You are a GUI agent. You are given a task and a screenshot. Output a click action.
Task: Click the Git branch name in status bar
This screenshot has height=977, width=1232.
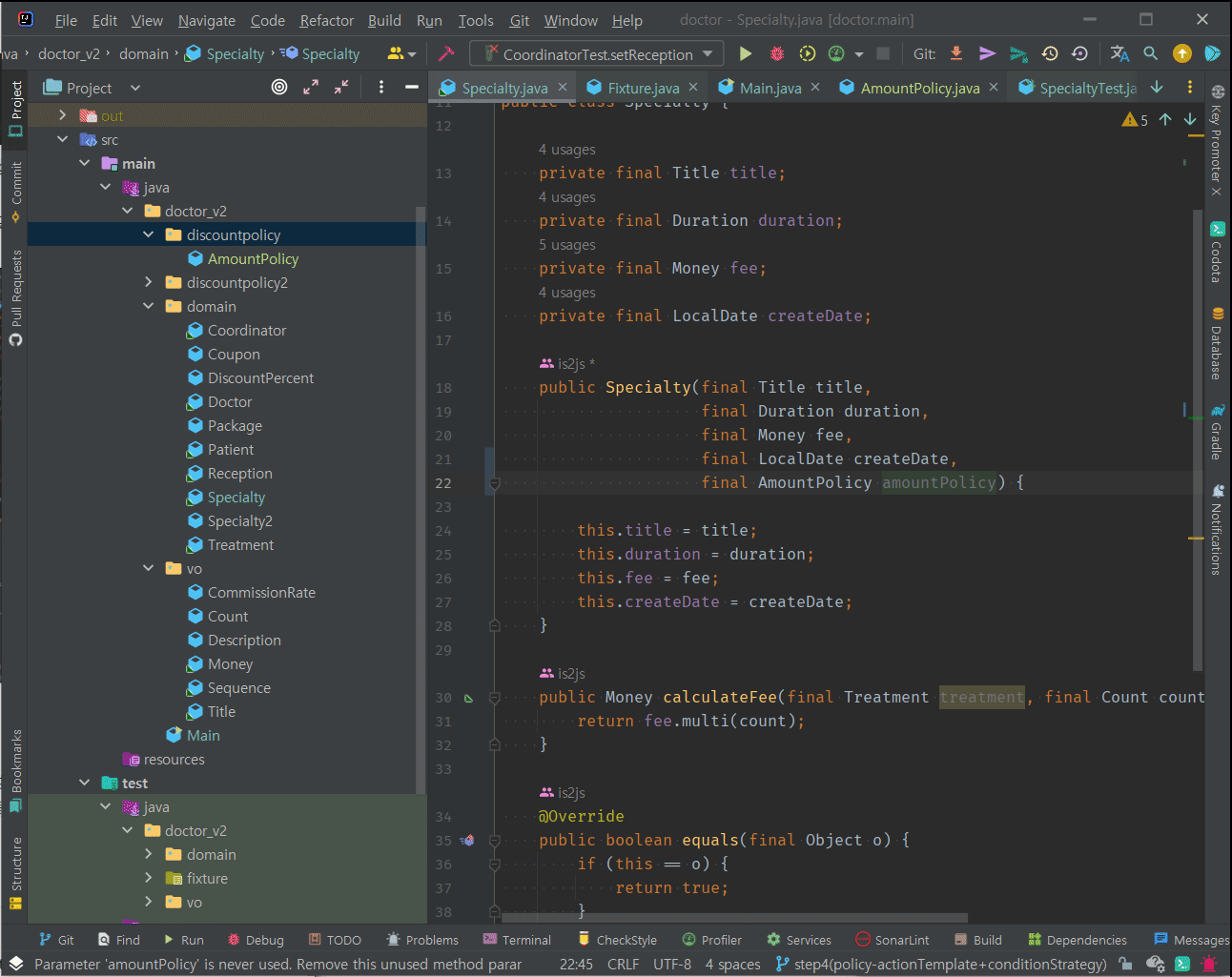click(941, 964)
